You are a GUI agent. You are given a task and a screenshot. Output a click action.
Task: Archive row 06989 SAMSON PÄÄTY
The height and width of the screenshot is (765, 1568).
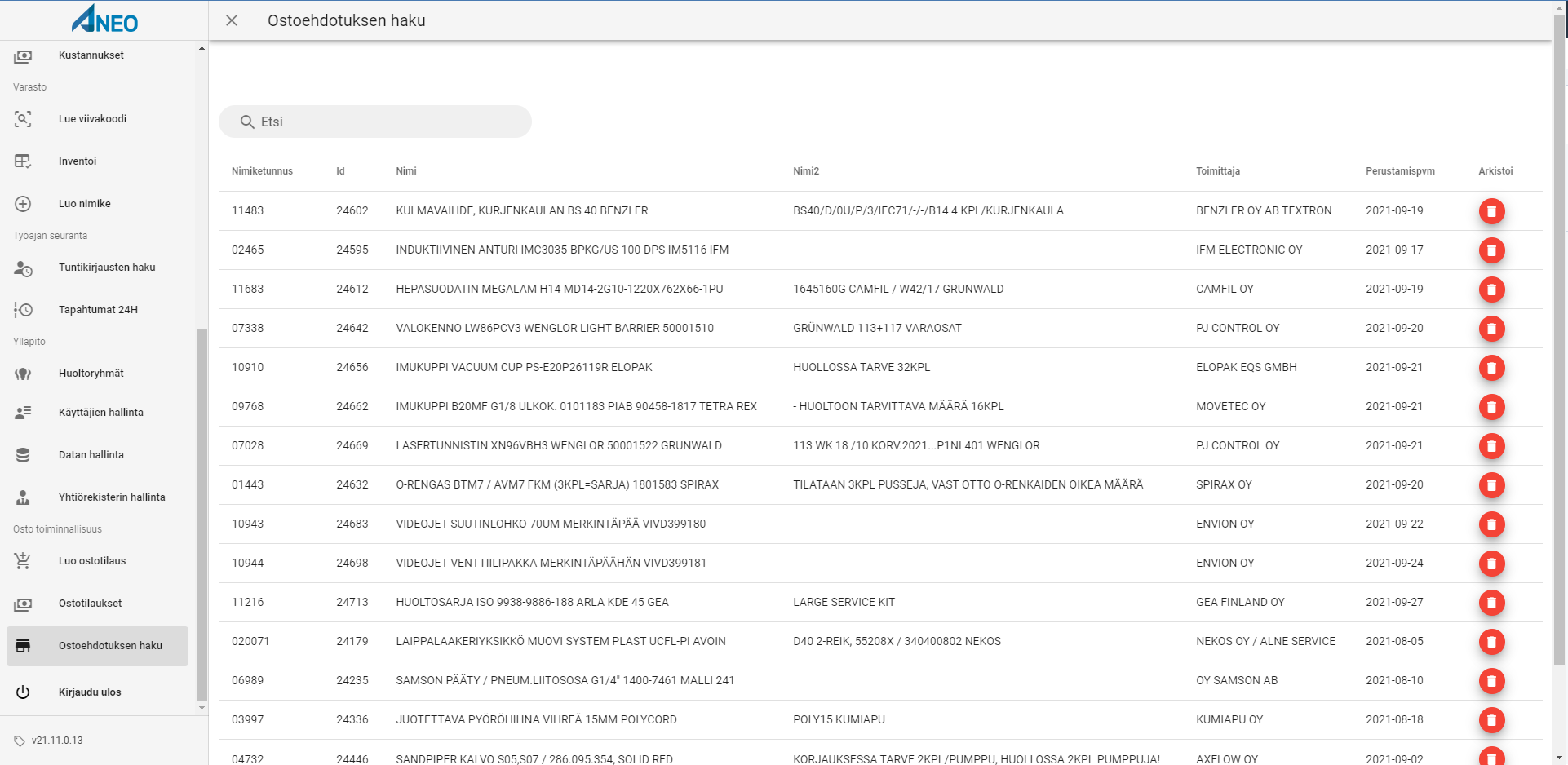tap(1491, 681)
